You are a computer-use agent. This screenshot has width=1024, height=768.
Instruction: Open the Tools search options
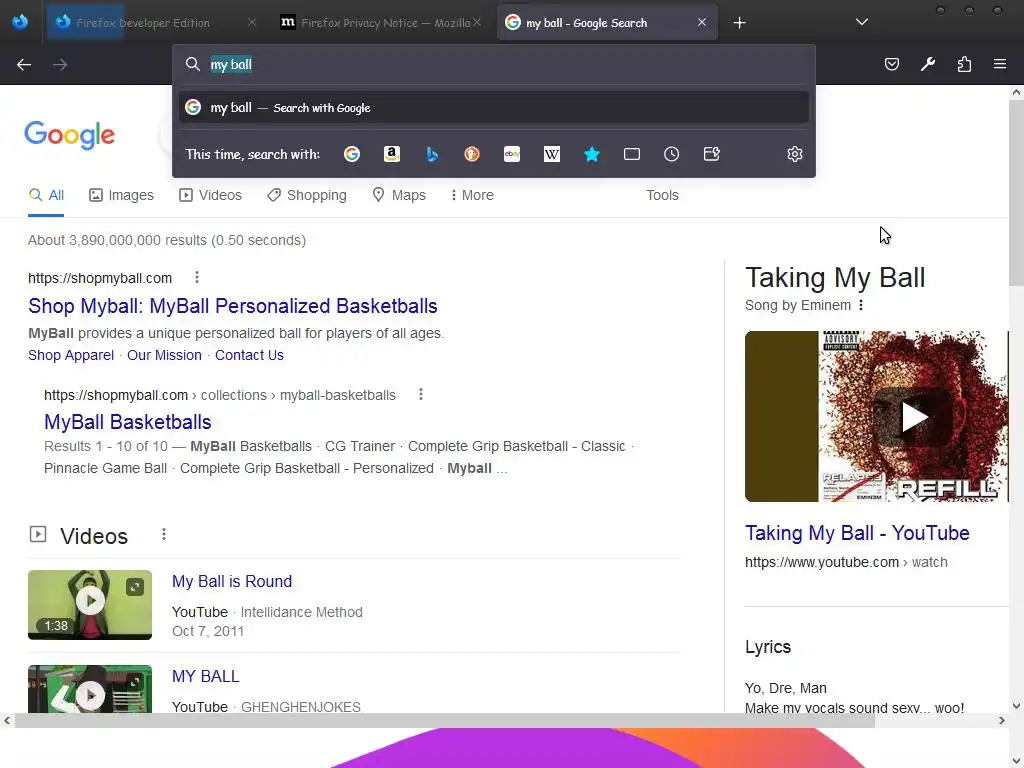coord(662,195)
